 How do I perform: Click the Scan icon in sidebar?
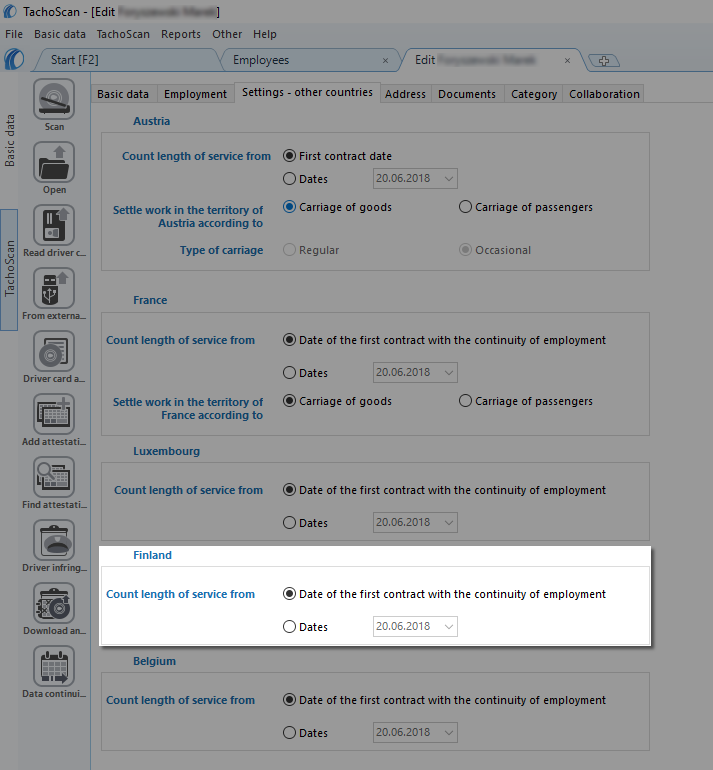(x=54, y=99)
